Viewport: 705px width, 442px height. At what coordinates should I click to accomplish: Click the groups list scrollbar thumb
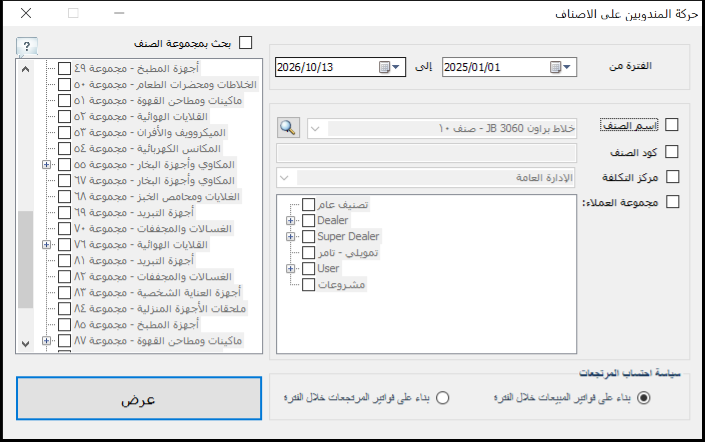click(26, 260)
